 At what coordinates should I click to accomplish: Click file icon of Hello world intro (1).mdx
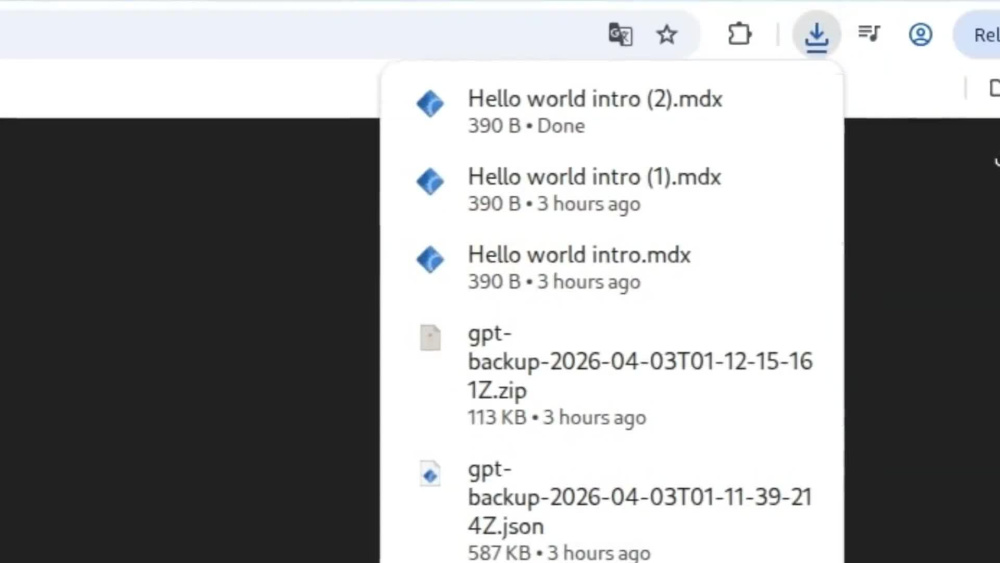[x=430, y=181]
